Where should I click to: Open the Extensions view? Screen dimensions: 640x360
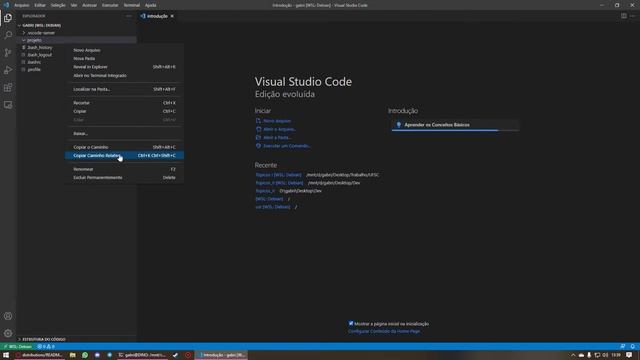coord(8,87)
